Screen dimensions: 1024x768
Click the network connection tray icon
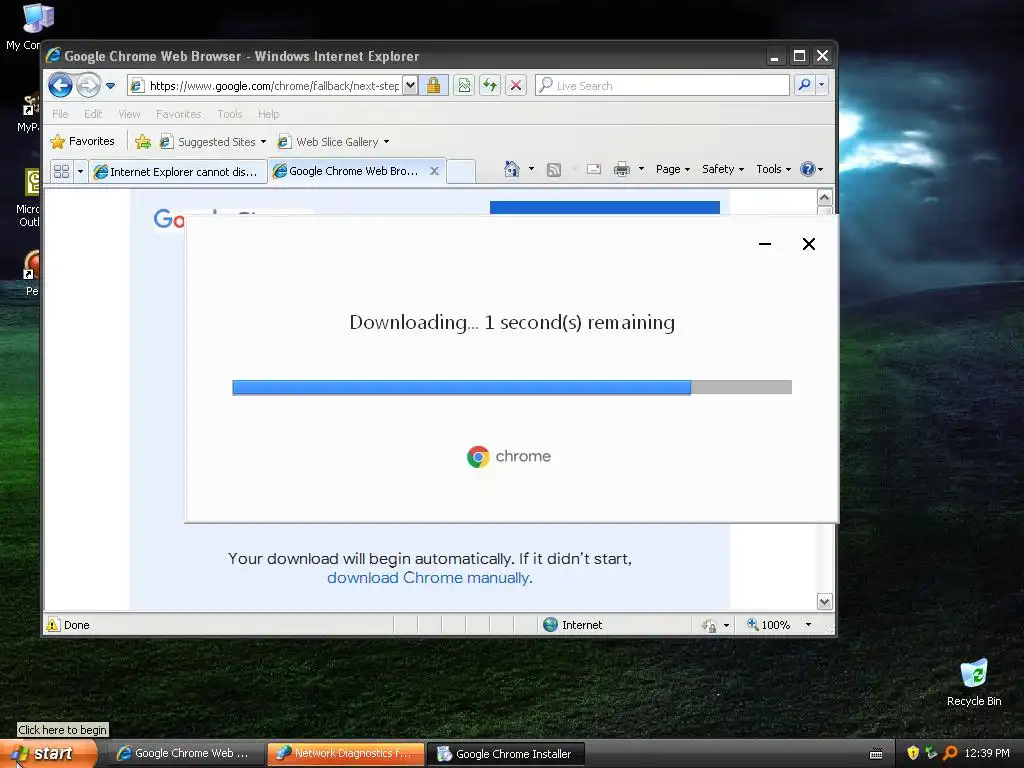coord(931,753)
